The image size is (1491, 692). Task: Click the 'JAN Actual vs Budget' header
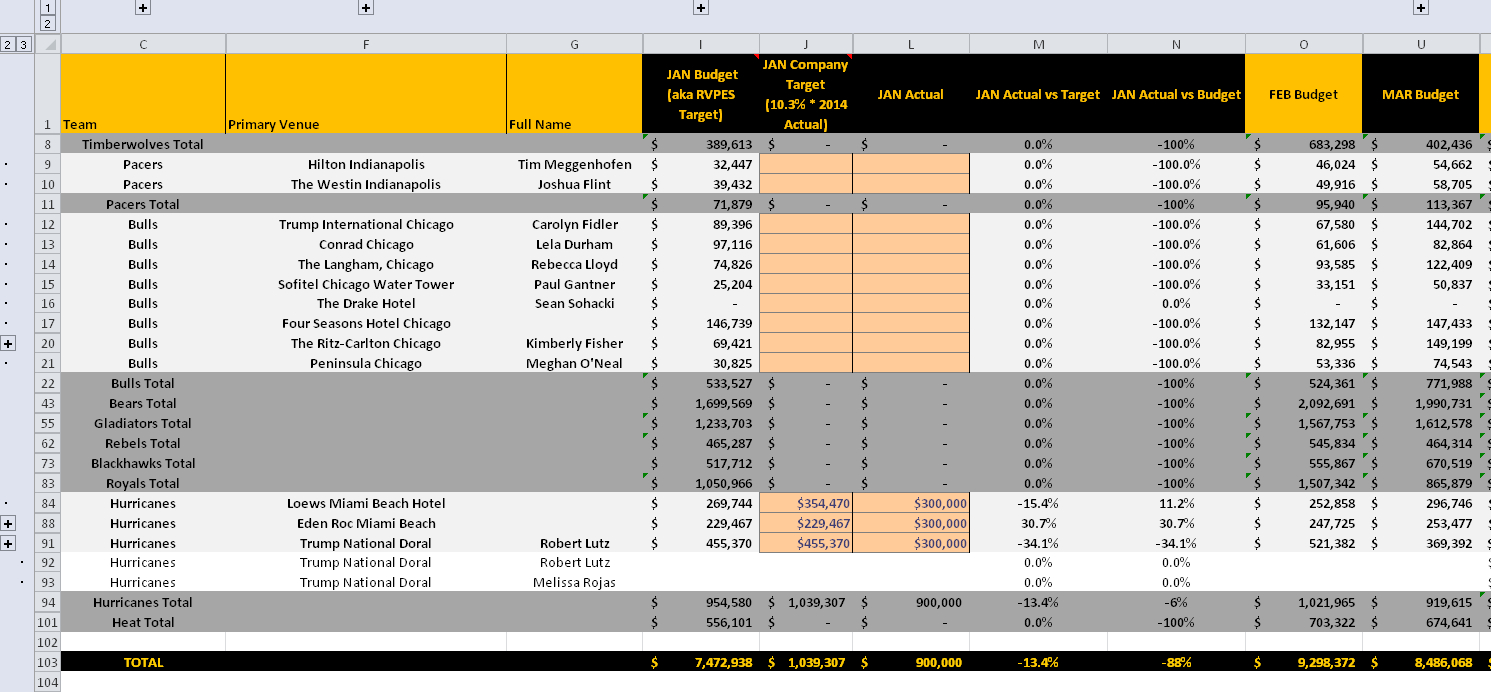point(1176,94)
